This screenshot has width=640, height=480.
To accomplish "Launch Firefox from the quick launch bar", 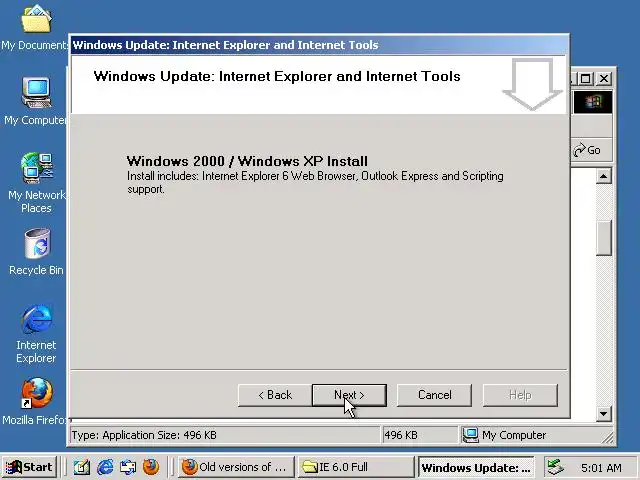I will point(151,467).
